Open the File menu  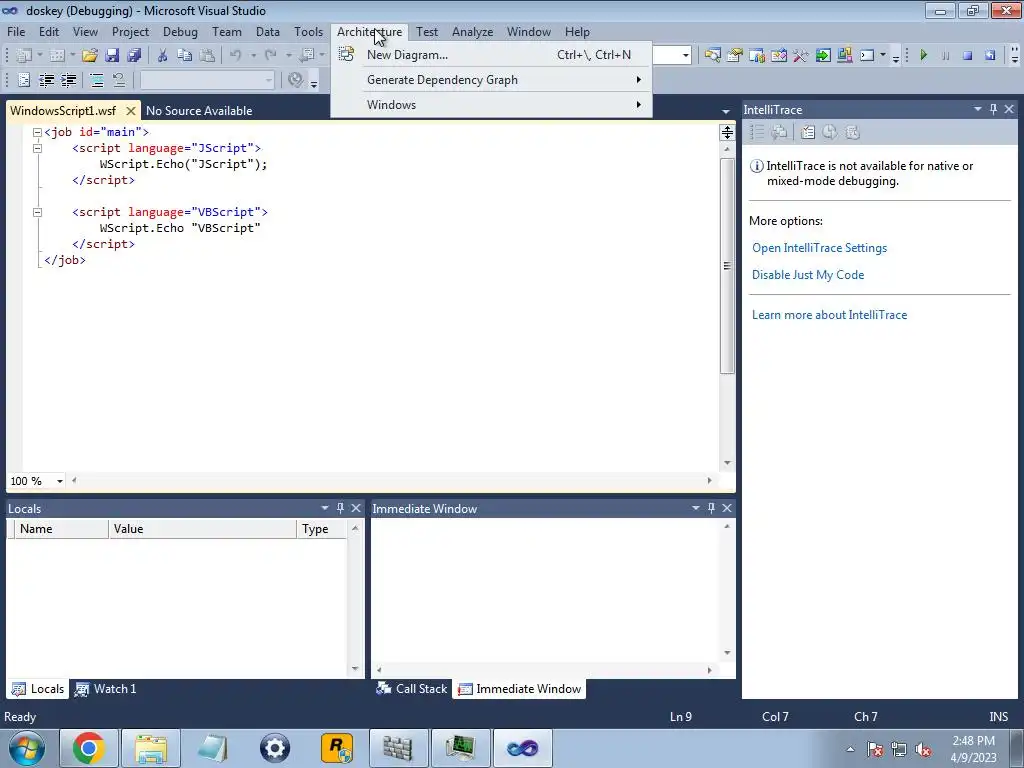pyautogui.click(x=16, y=31)
